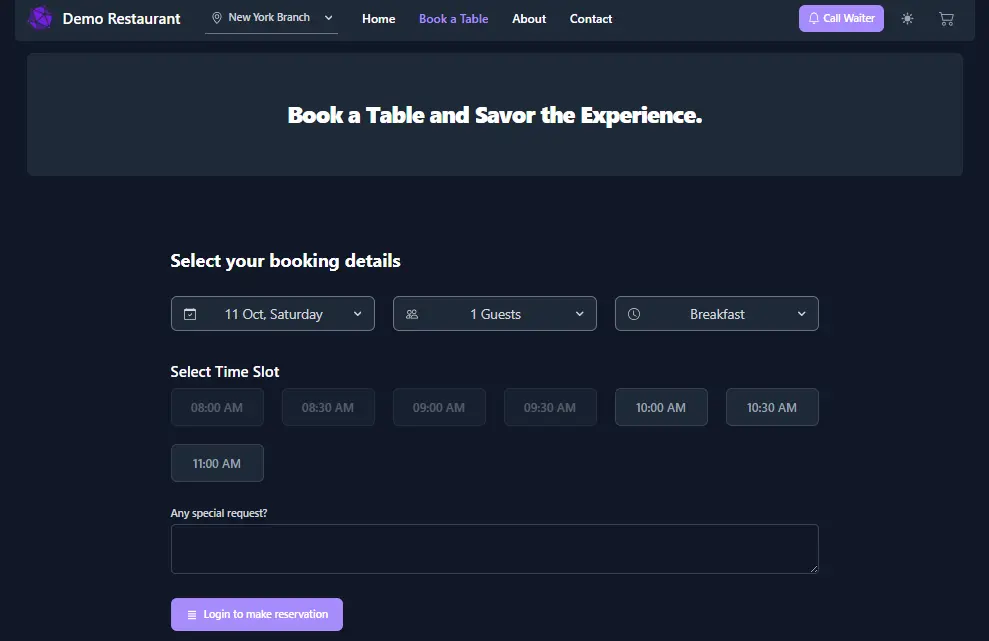
Task: Click the clock icon in meal selector
Action: (634, 314)
